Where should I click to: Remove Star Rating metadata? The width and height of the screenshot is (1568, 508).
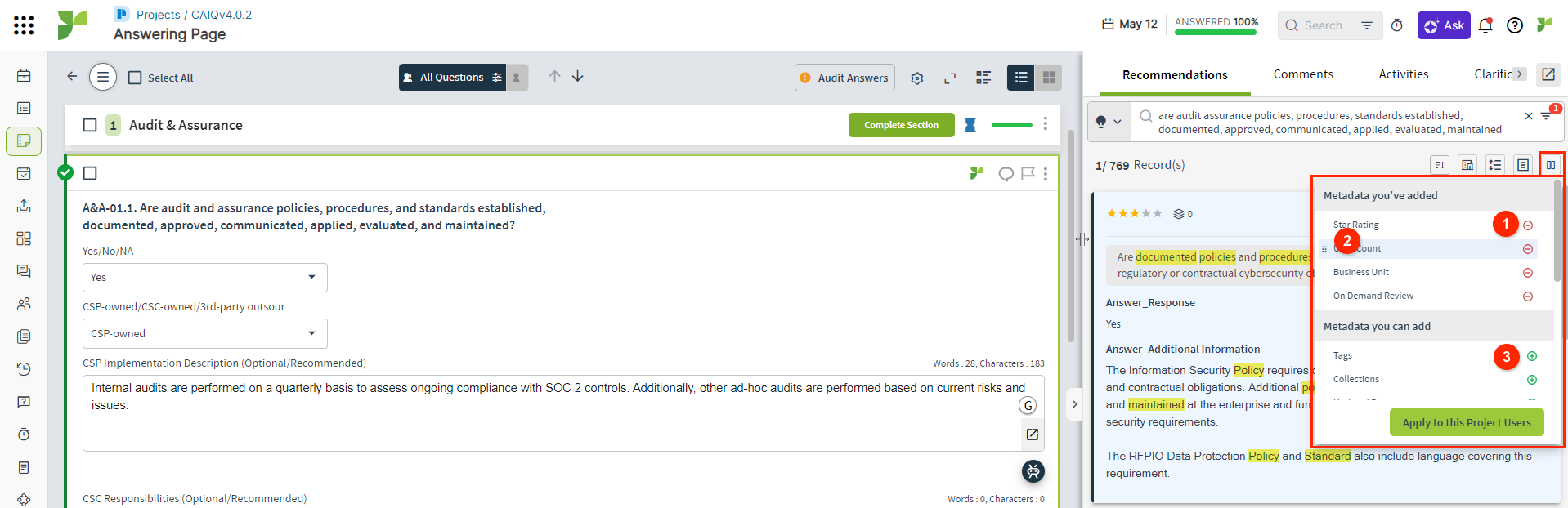coord(1528,225)
